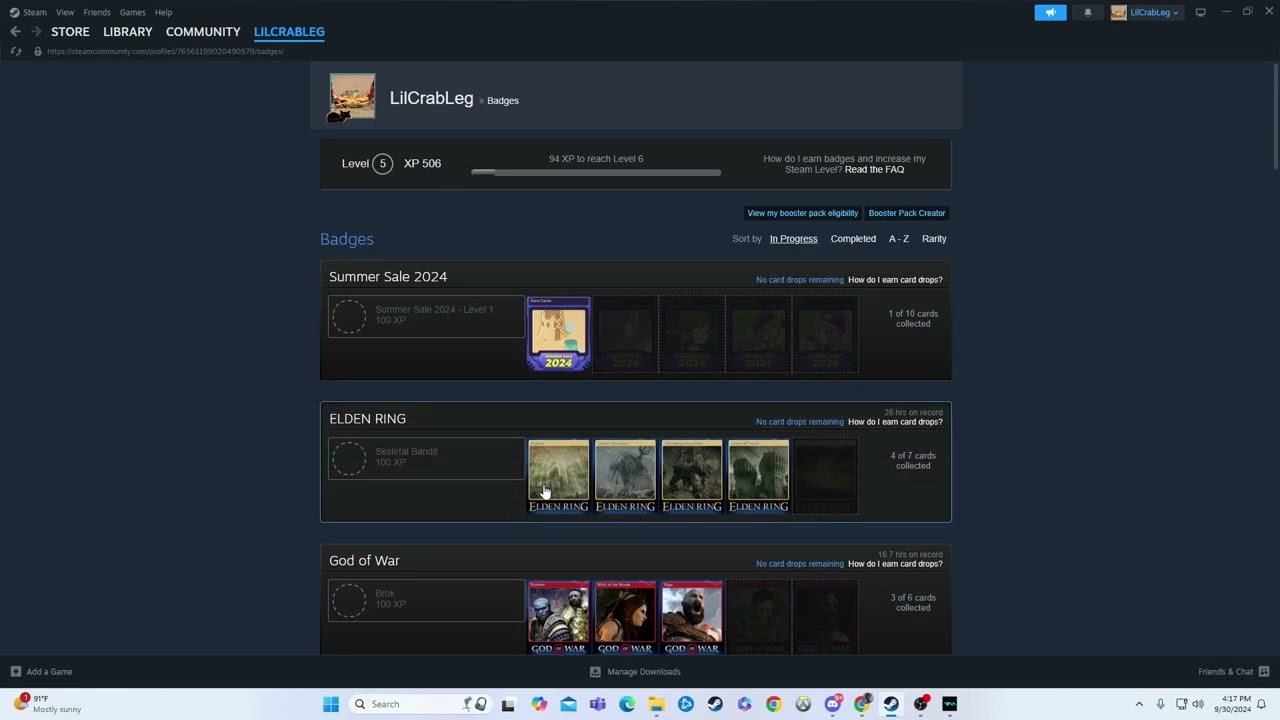Open the LILCRABLEG profile tab
The image size is (1280, 720).
289,32
